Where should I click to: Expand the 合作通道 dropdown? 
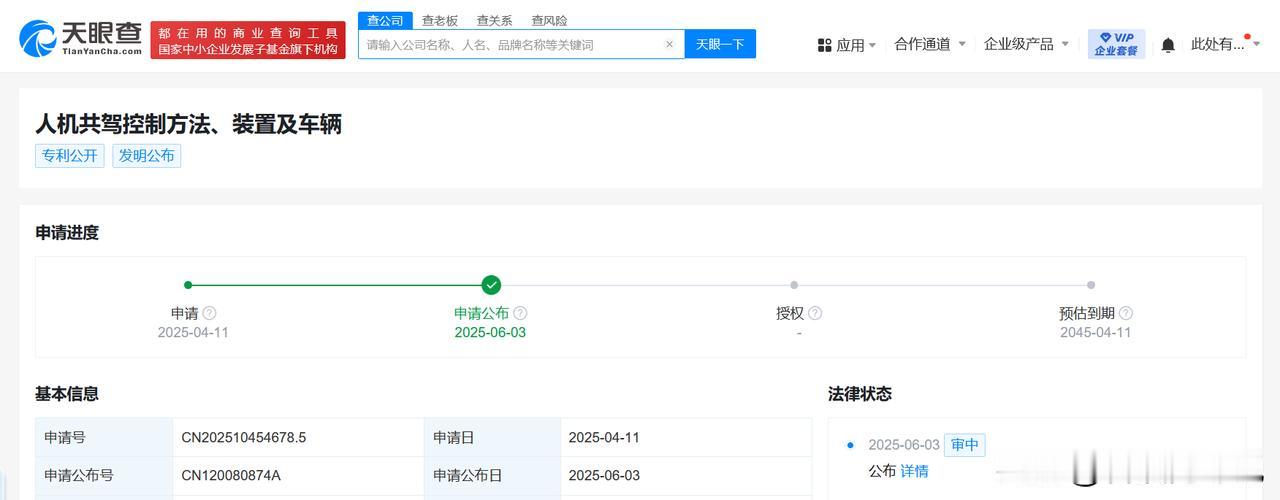[962, 44]
